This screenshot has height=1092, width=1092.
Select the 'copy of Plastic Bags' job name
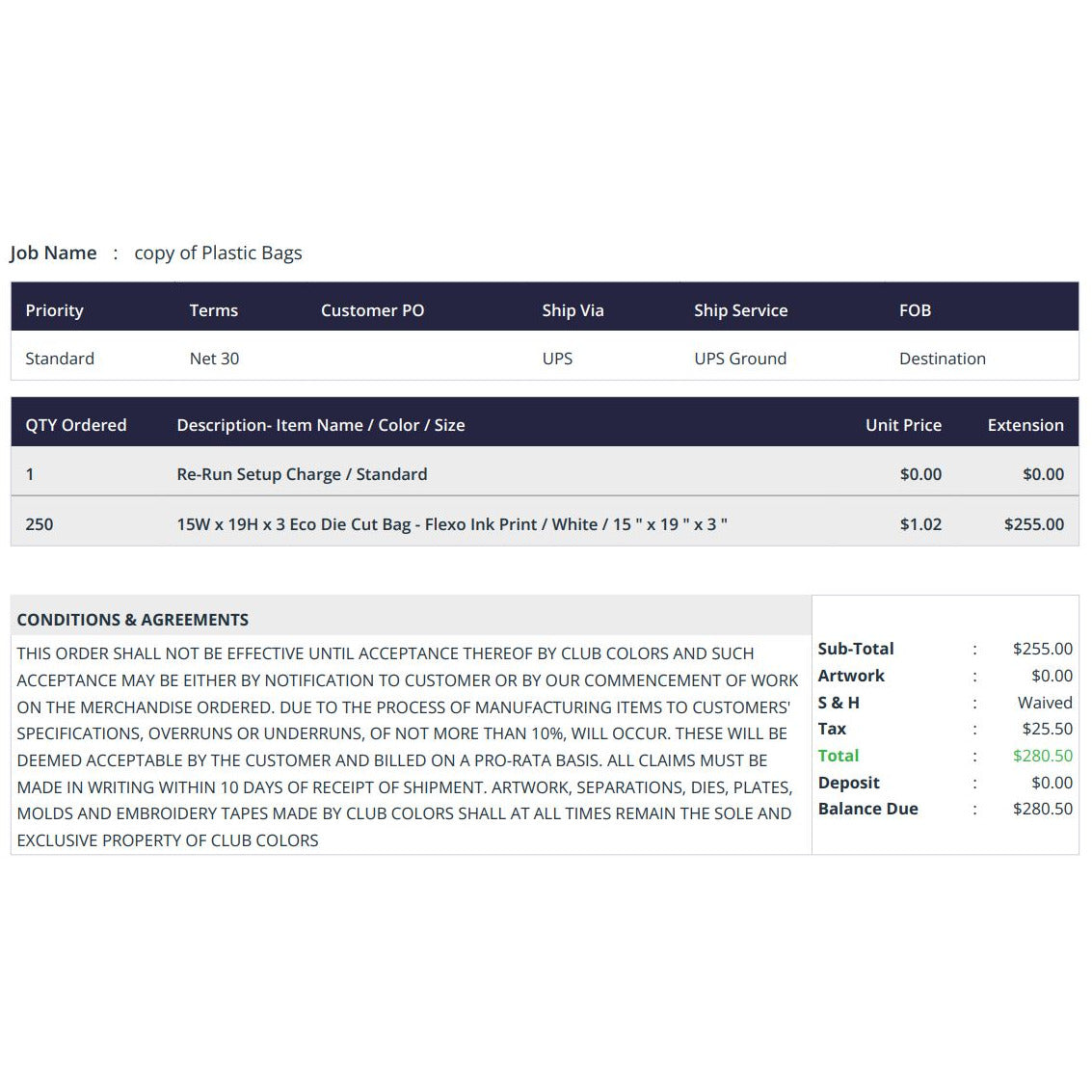click(218, 253)
